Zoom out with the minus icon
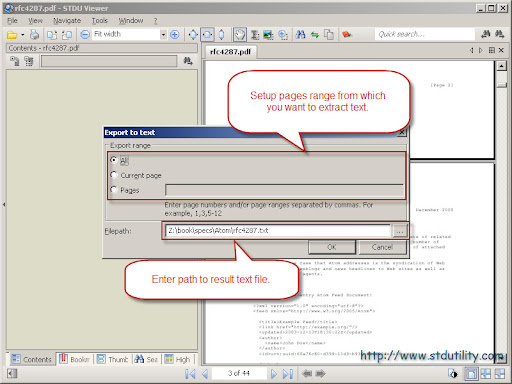 point(85,34)
